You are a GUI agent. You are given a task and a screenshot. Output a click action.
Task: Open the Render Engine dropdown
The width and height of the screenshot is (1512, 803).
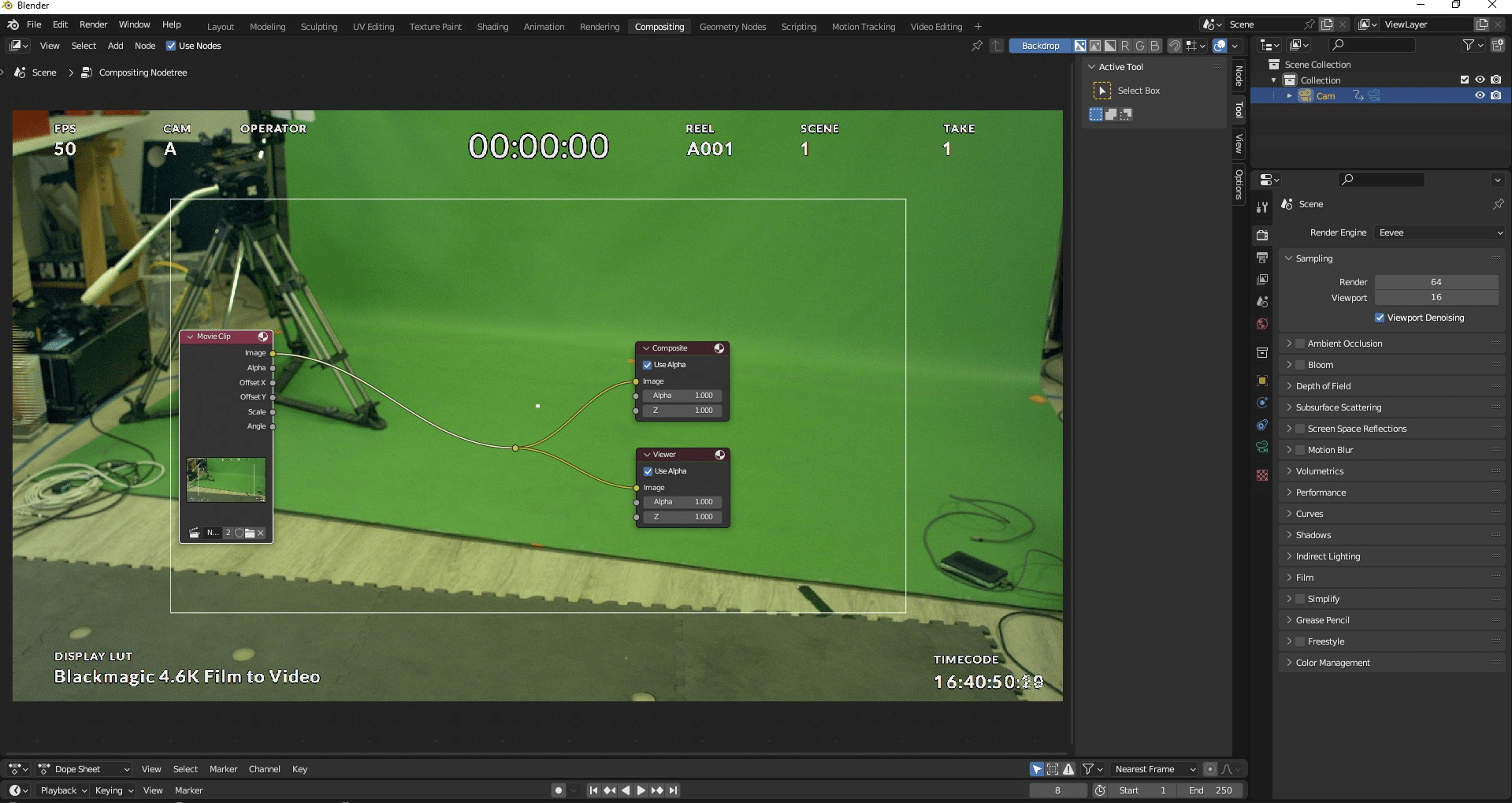coord(1440,232)
